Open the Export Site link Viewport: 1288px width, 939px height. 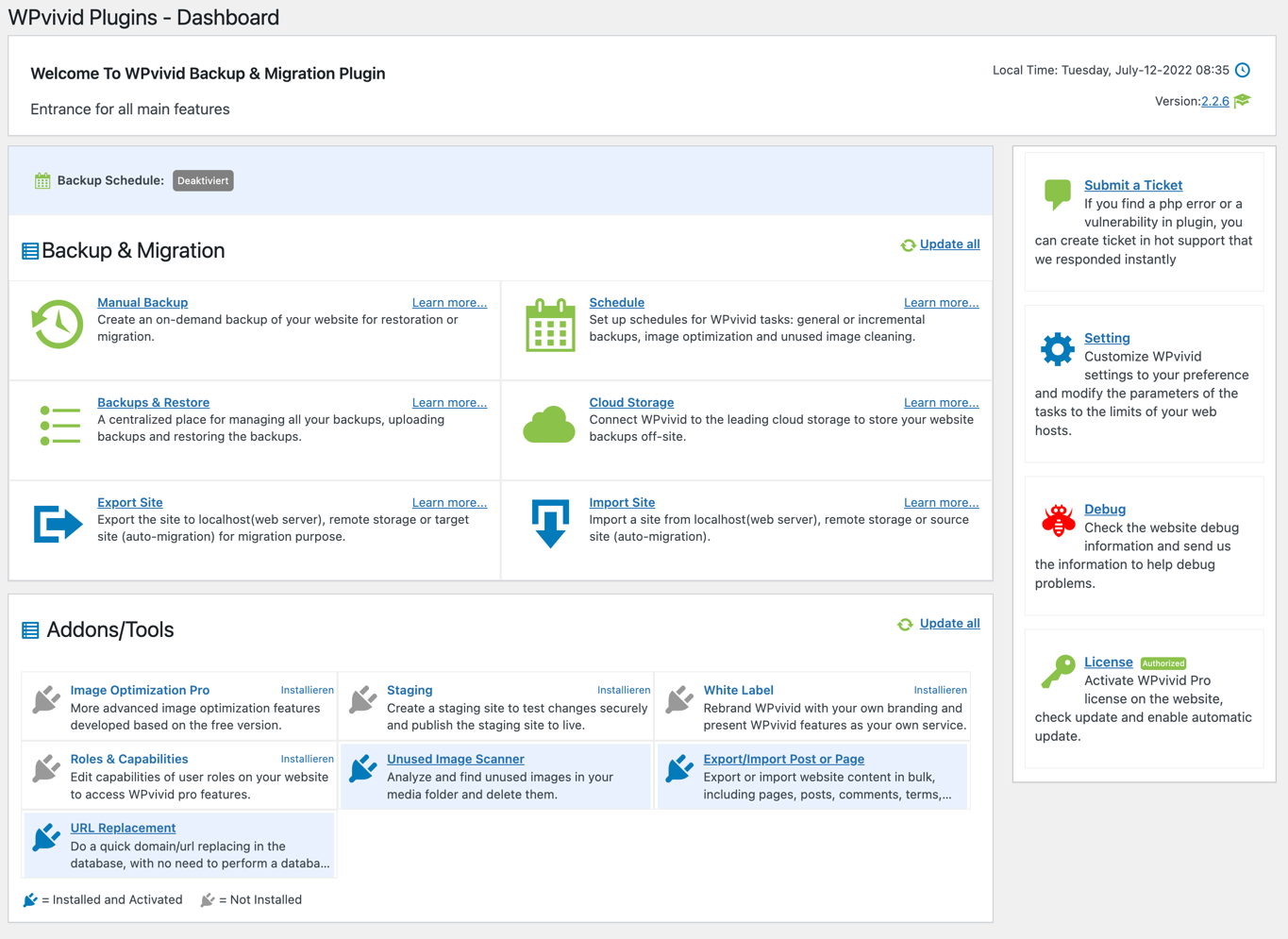point(129,502)
